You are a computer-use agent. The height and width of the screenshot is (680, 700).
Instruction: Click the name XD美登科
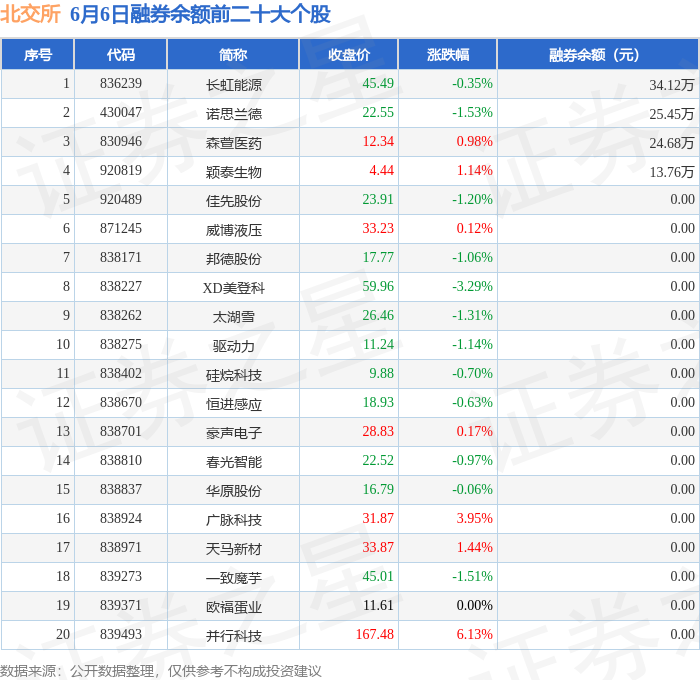[233, 288]
